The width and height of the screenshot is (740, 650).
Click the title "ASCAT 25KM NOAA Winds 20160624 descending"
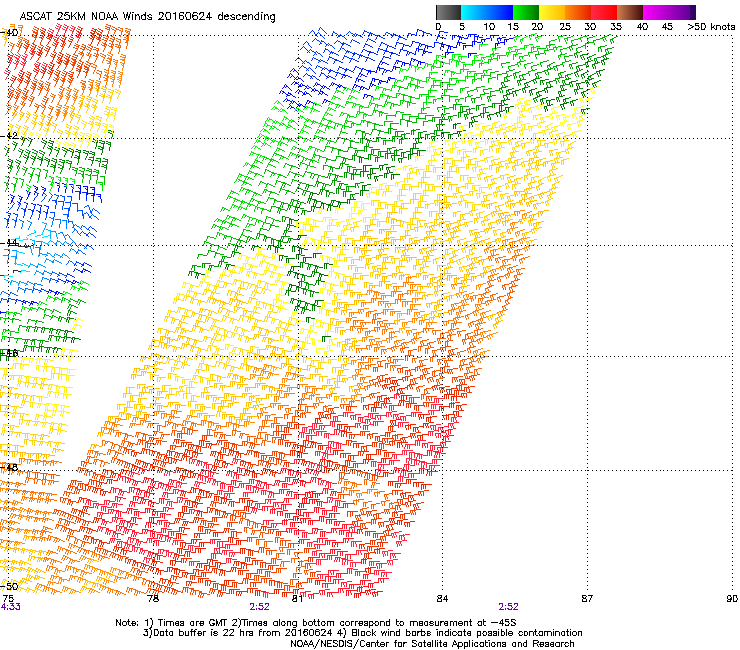coord(147,16)
